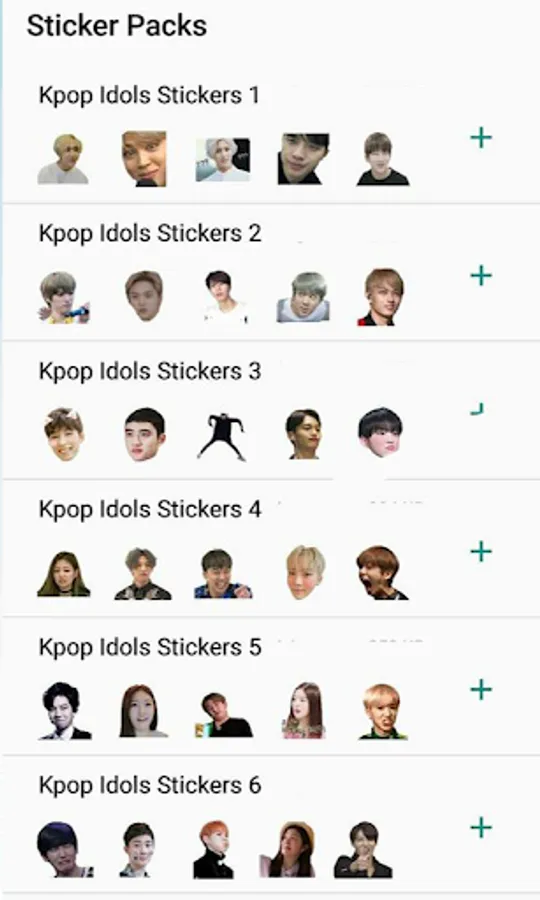
Task: Add Kpop Idols Stickers 2 pack
Action: pos(481,276)
